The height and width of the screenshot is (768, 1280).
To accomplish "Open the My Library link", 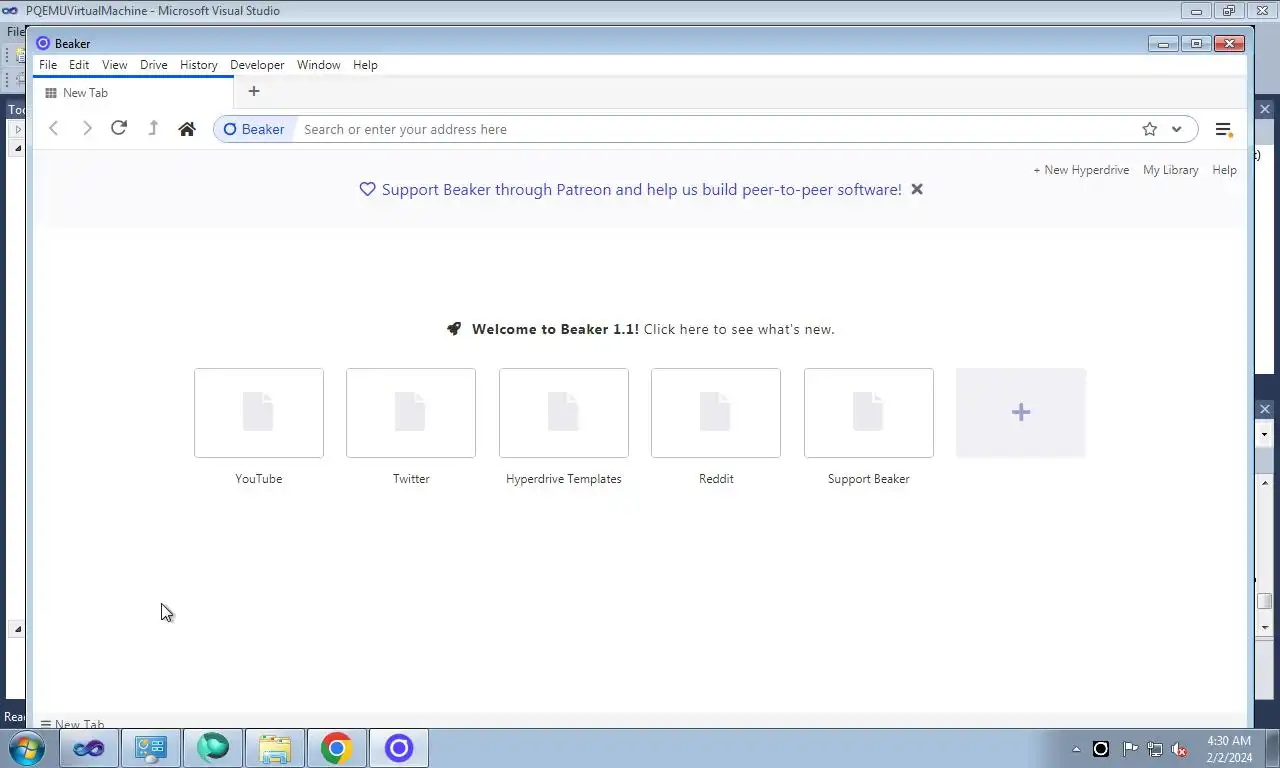I will [x=1171, y=170].
